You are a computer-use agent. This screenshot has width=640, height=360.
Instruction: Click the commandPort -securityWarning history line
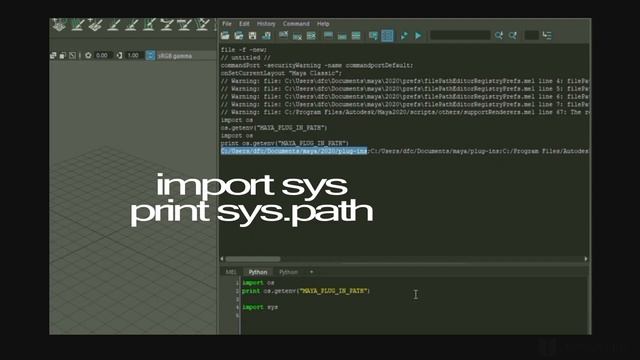coord(317,65)
